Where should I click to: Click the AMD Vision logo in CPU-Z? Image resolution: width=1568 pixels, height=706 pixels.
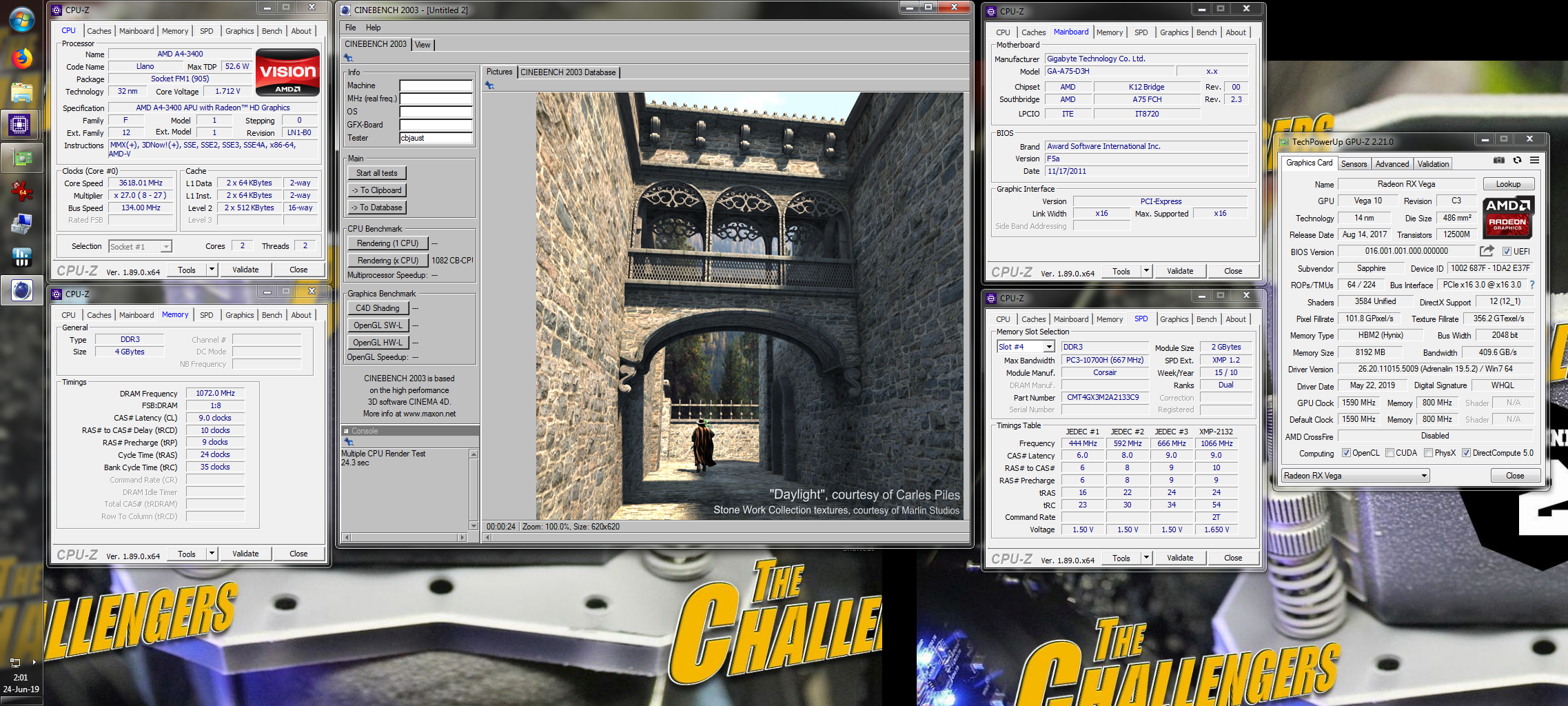coord(287,72)
